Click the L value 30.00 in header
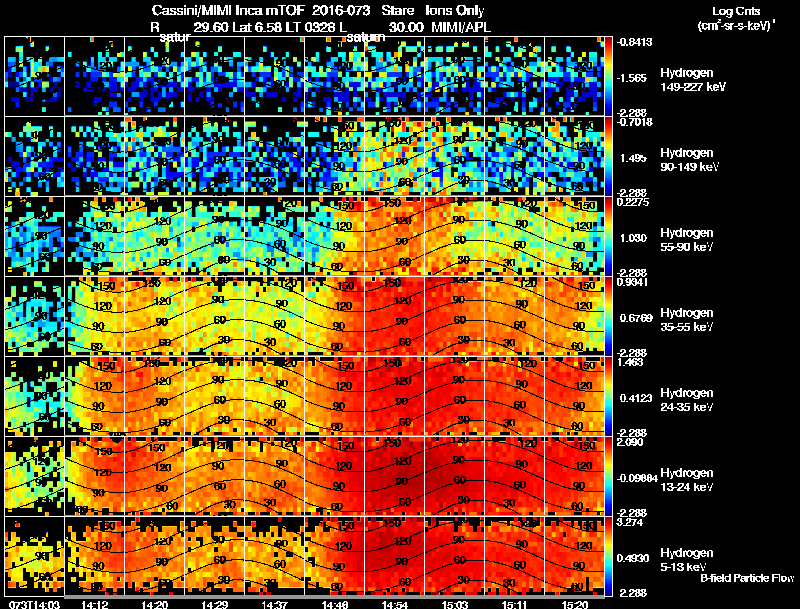 click(406, 27)
